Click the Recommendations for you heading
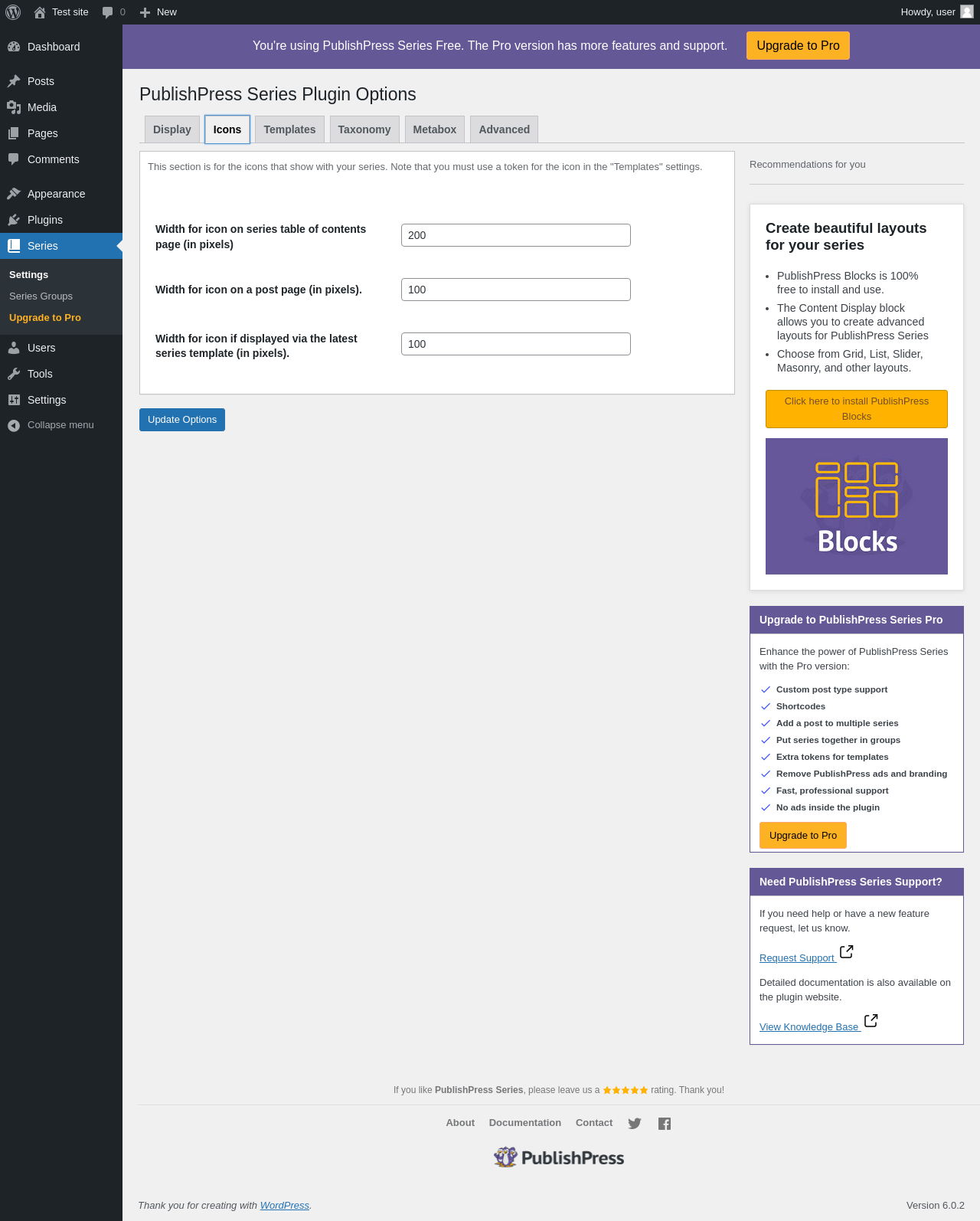This screenshot has height=1221, width=980. coord(808,165)
